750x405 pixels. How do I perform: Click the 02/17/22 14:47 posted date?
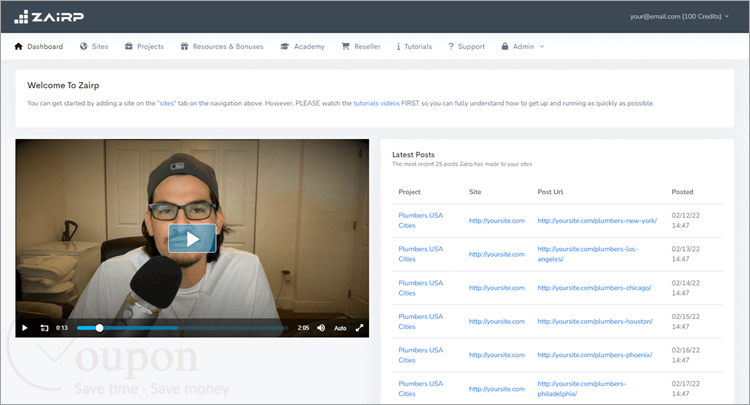685,389
